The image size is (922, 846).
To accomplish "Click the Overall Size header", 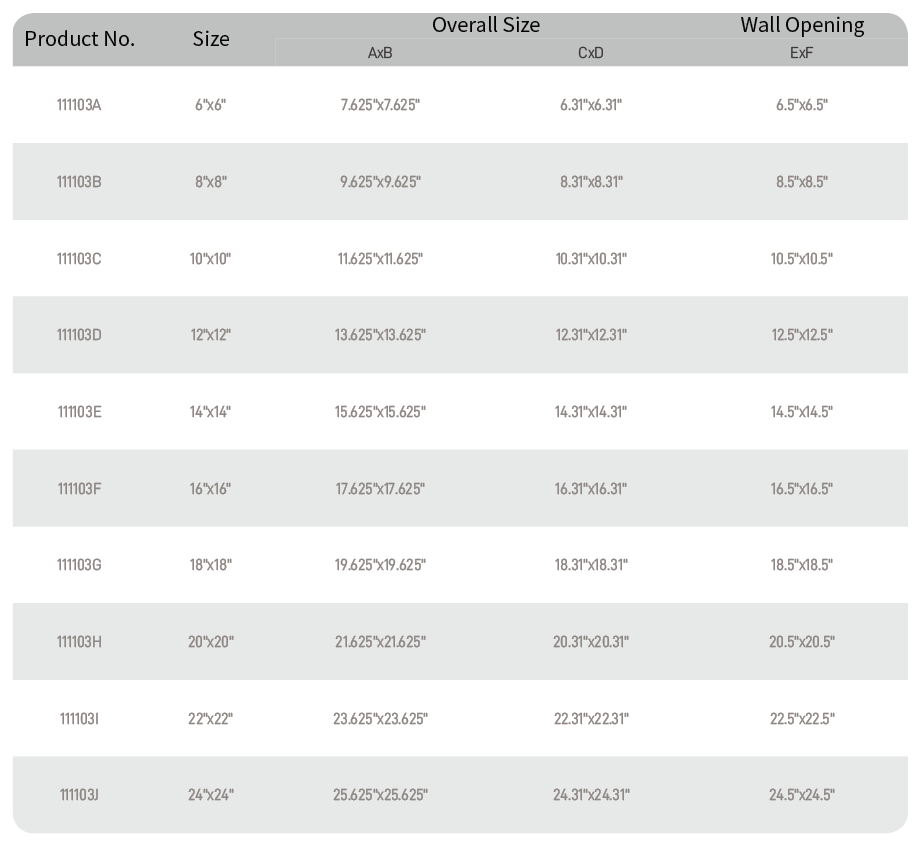I will 486,25.
